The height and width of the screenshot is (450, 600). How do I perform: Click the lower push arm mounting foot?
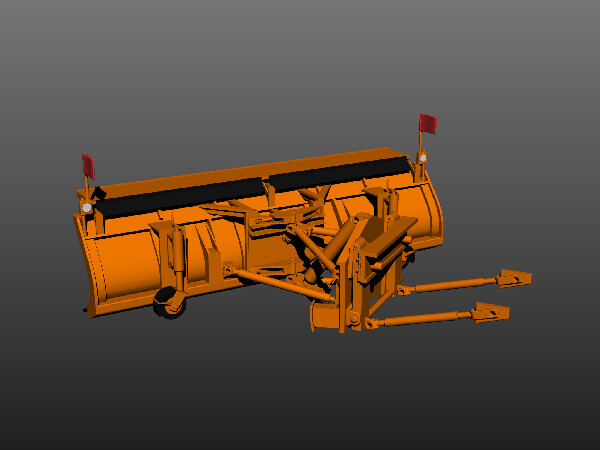(x=491, y=312)
